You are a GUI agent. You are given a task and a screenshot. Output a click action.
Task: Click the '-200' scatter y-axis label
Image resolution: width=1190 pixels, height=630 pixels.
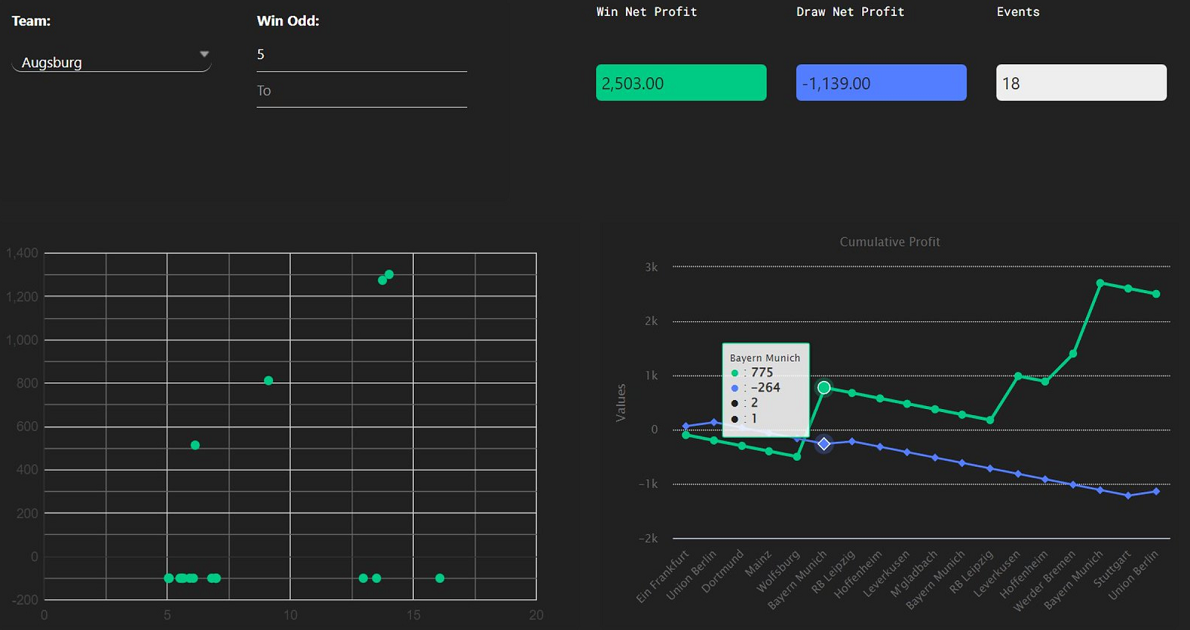24,600
